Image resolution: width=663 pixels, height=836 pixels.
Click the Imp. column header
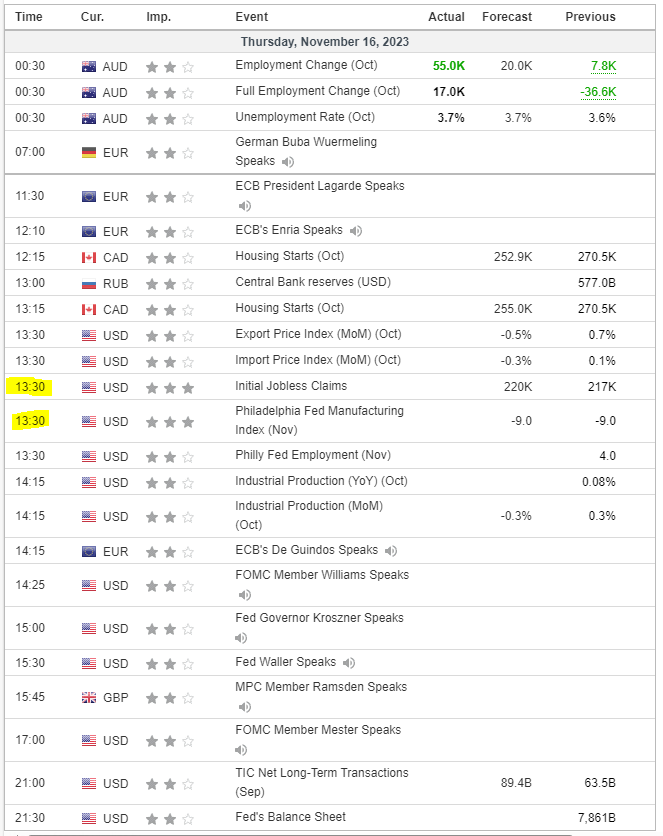(x=158, y=17)
